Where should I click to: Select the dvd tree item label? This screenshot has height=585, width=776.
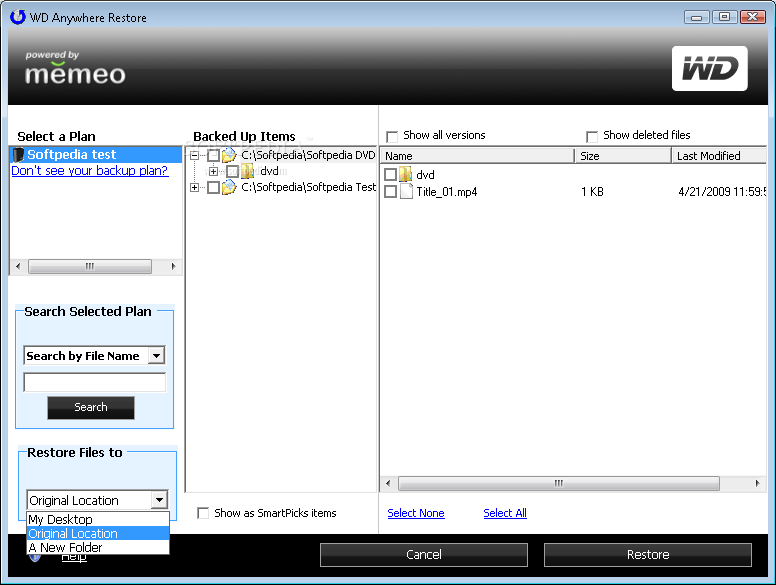tap(270, 171)
